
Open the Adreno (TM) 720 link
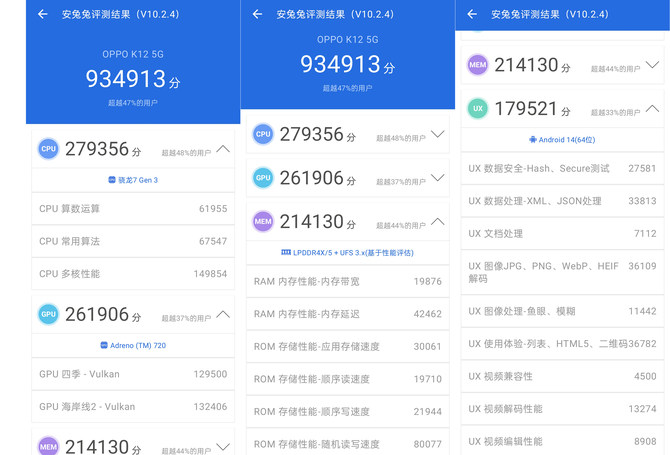(x=133, y=345)
